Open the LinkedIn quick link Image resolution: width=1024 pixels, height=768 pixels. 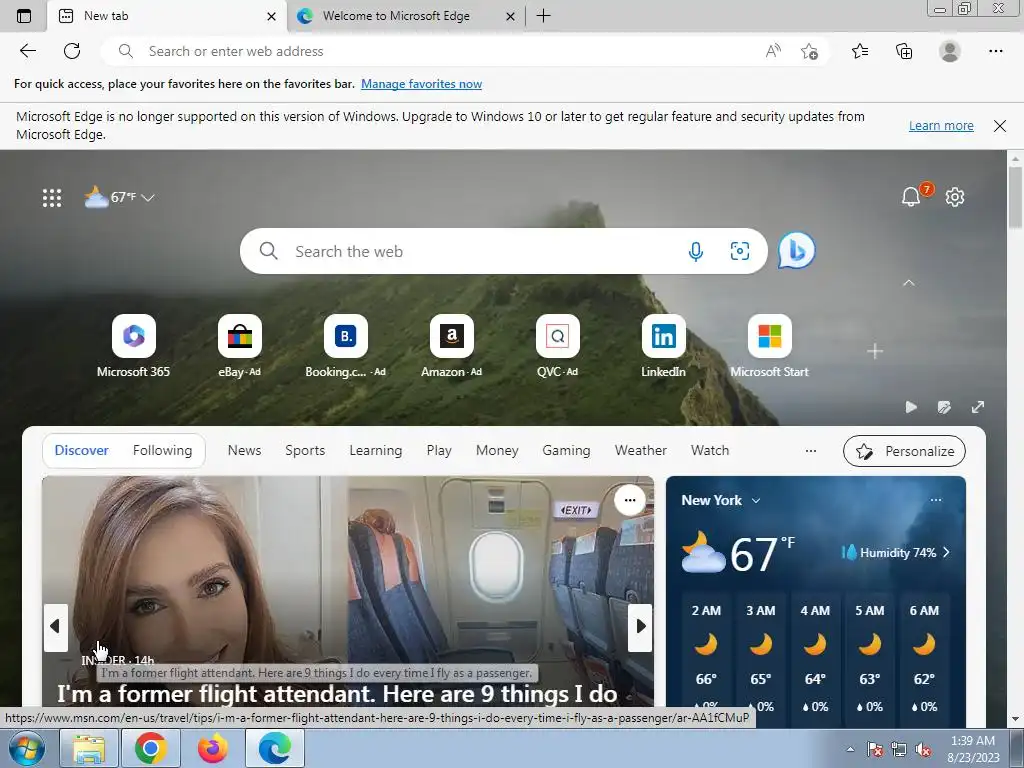coord(664,346)
